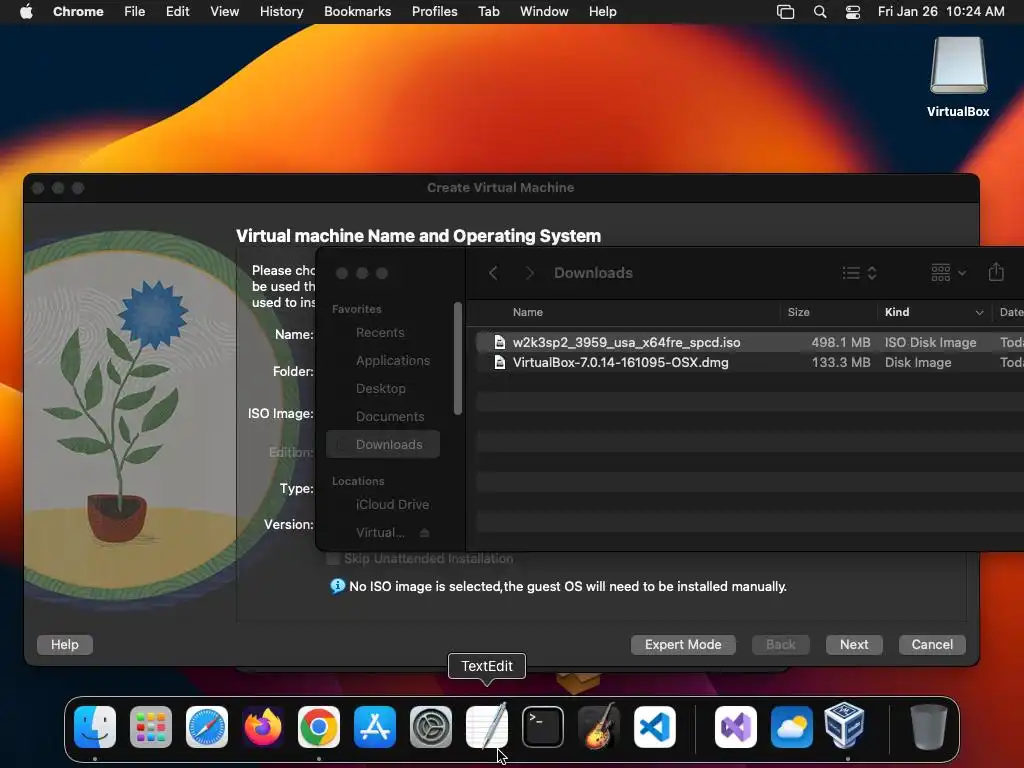
Task: Open Spotlight search in the menu bar
Action: click(820, 12)
